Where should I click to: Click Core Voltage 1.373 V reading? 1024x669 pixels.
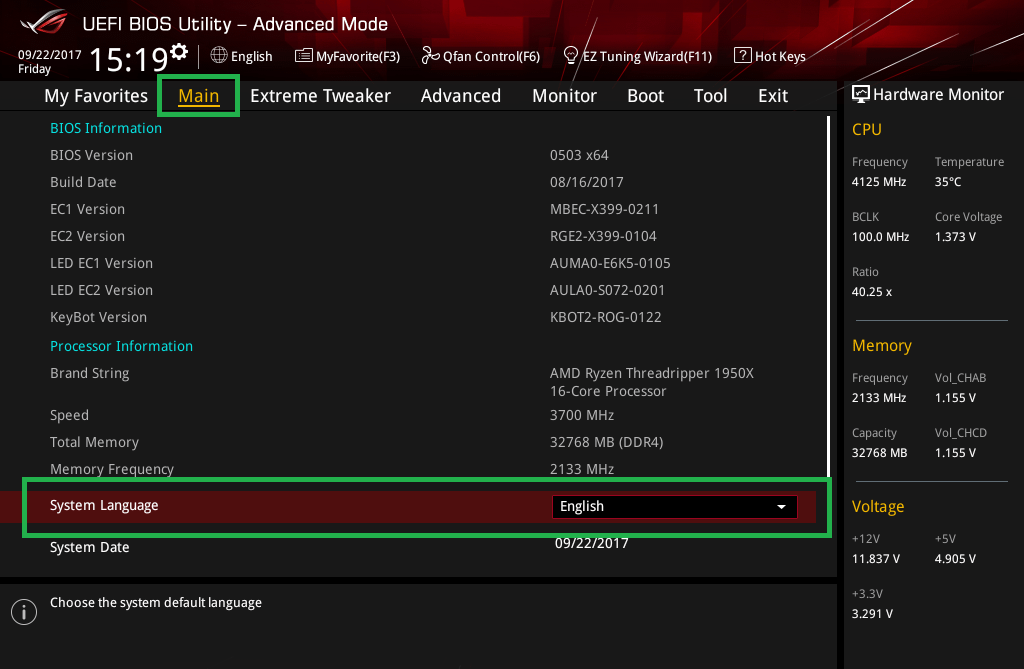(x=955, y=237)
